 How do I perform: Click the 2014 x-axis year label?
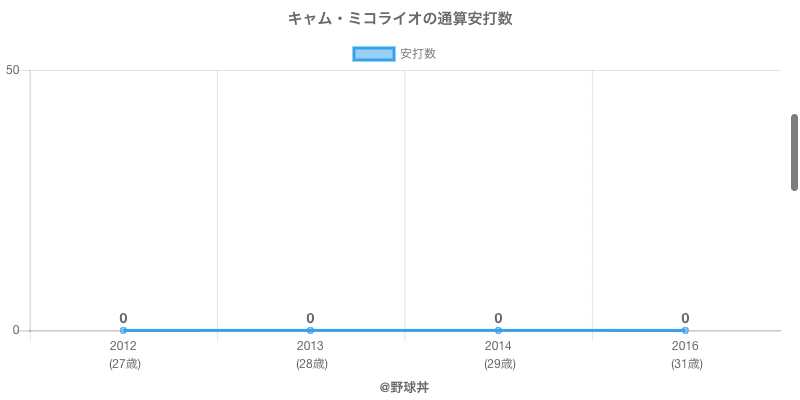click(x=498, y=346)
